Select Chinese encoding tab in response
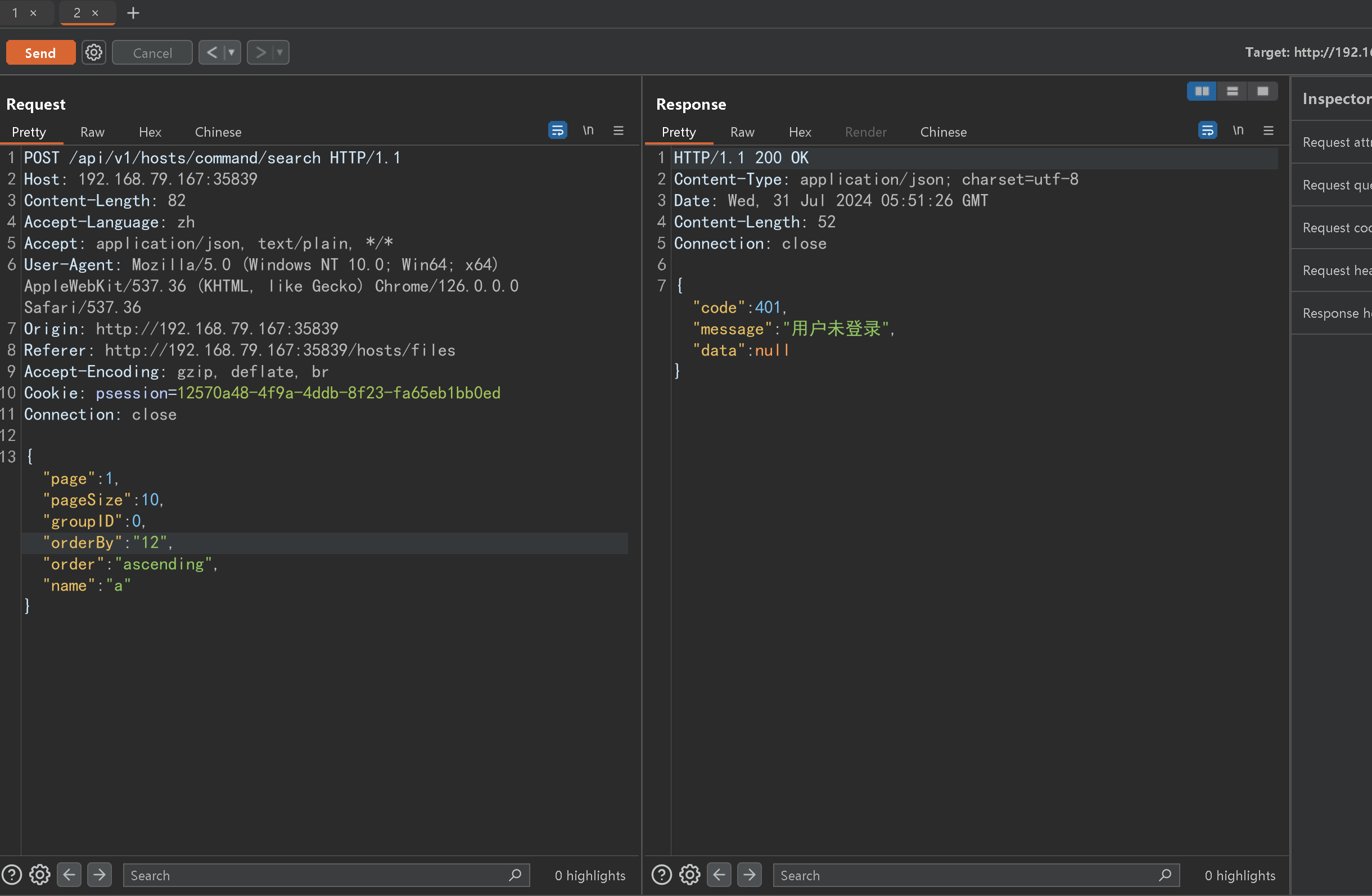Image resolution: width=1372 pixels, height=896 pixels. click(x=942, y=131)
